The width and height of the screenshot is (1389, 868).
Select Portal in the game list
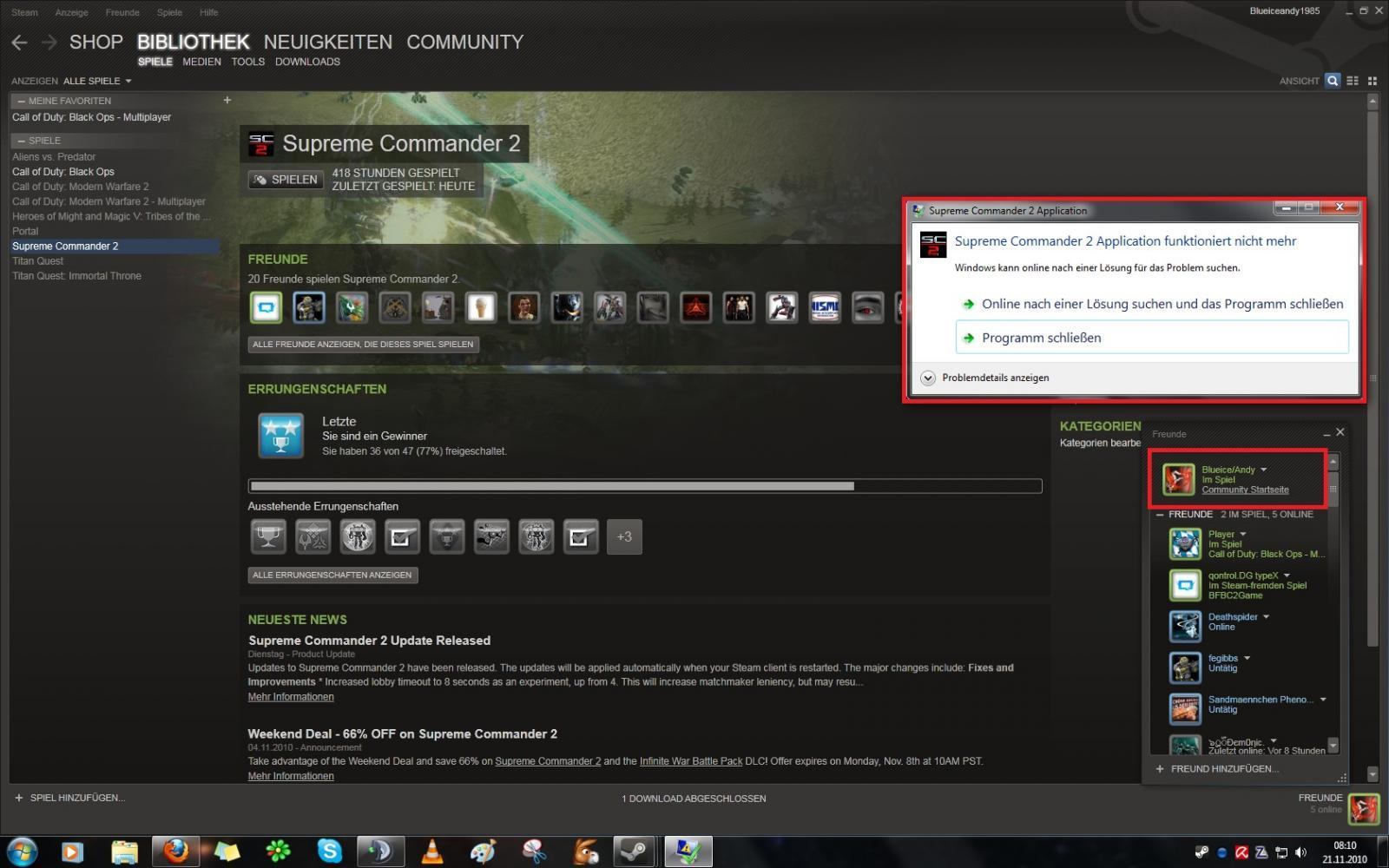[25, 232]
